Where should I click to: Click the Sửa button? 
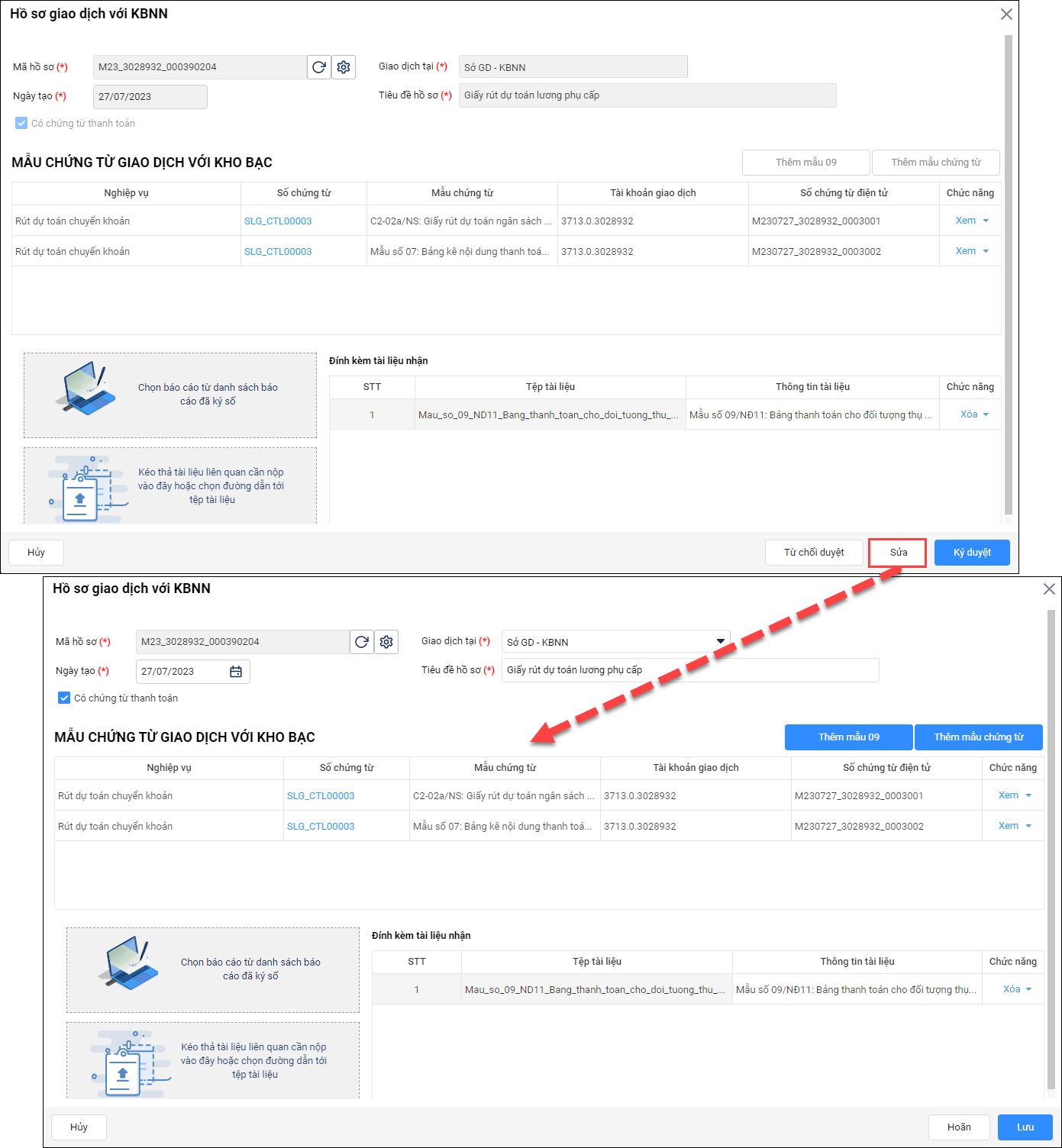[x=898, y=553]
